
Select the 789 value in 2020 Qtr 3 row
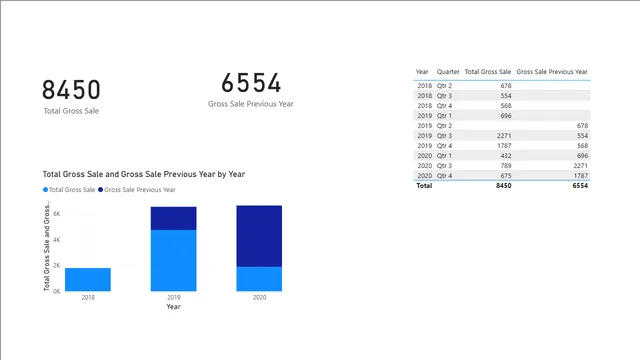(506, 166)
